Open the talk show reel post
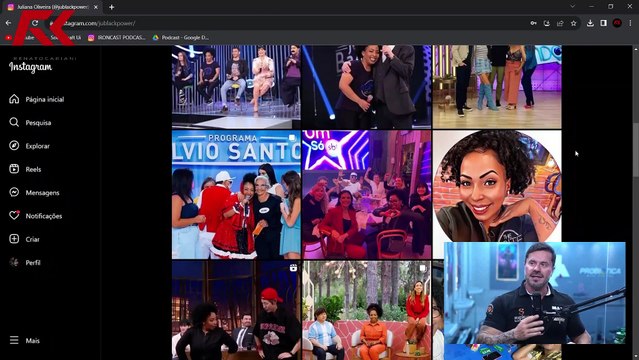The image size is (639, 360). coord(236,310)
